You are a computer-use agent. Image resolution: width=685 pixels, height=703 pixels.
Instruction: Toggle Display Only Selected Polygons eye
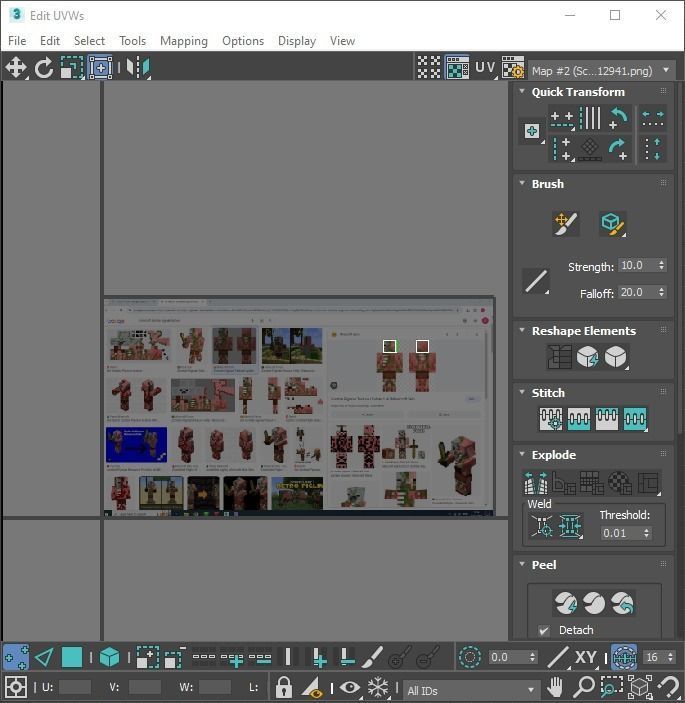(x=350, y=687)
